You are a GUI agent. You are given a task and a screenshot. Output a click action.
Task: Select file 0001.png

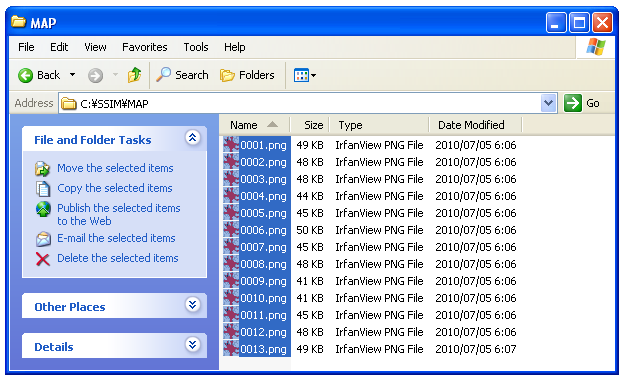click(263, 145)
